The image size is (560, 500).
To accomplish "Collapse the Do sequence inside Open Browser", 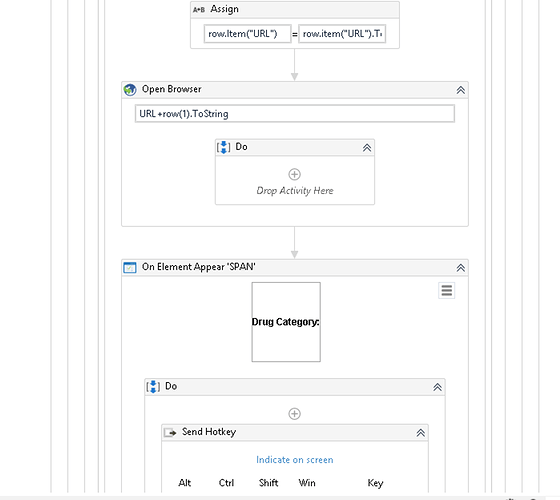I will point(367,148).
